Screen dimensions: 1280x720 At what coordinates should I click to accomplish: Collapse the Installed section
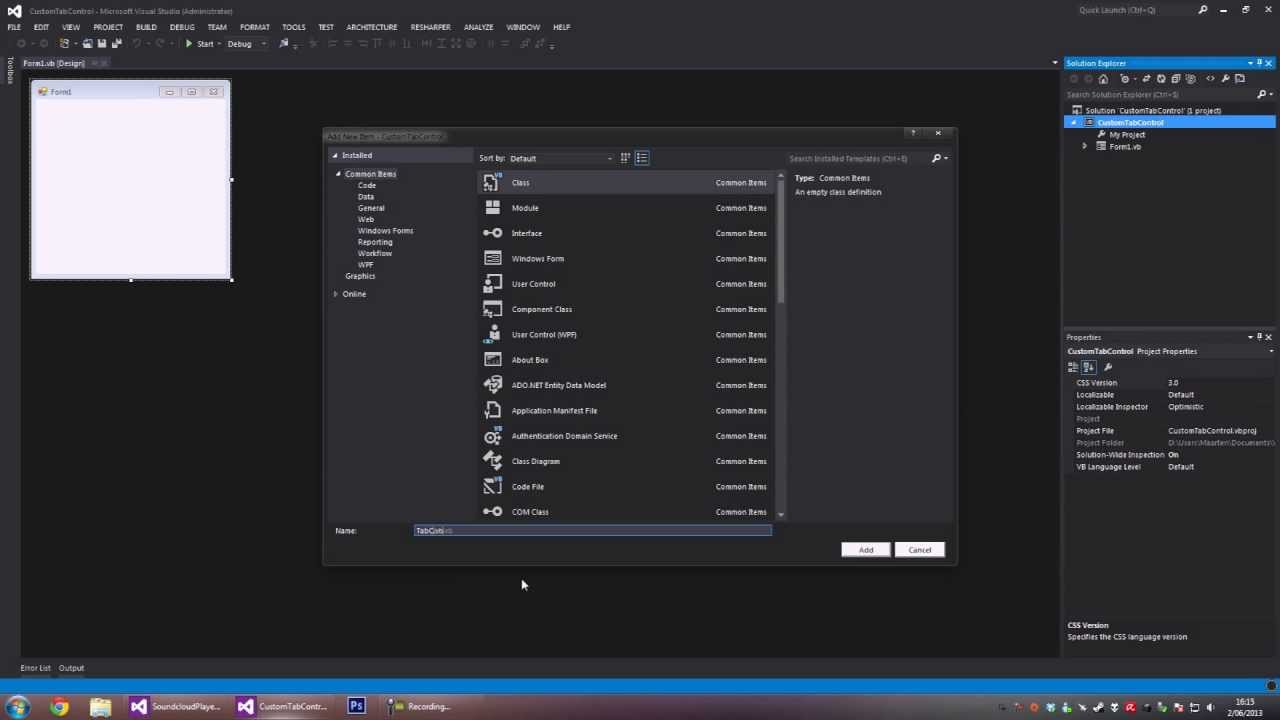click(x=335, y=155)
